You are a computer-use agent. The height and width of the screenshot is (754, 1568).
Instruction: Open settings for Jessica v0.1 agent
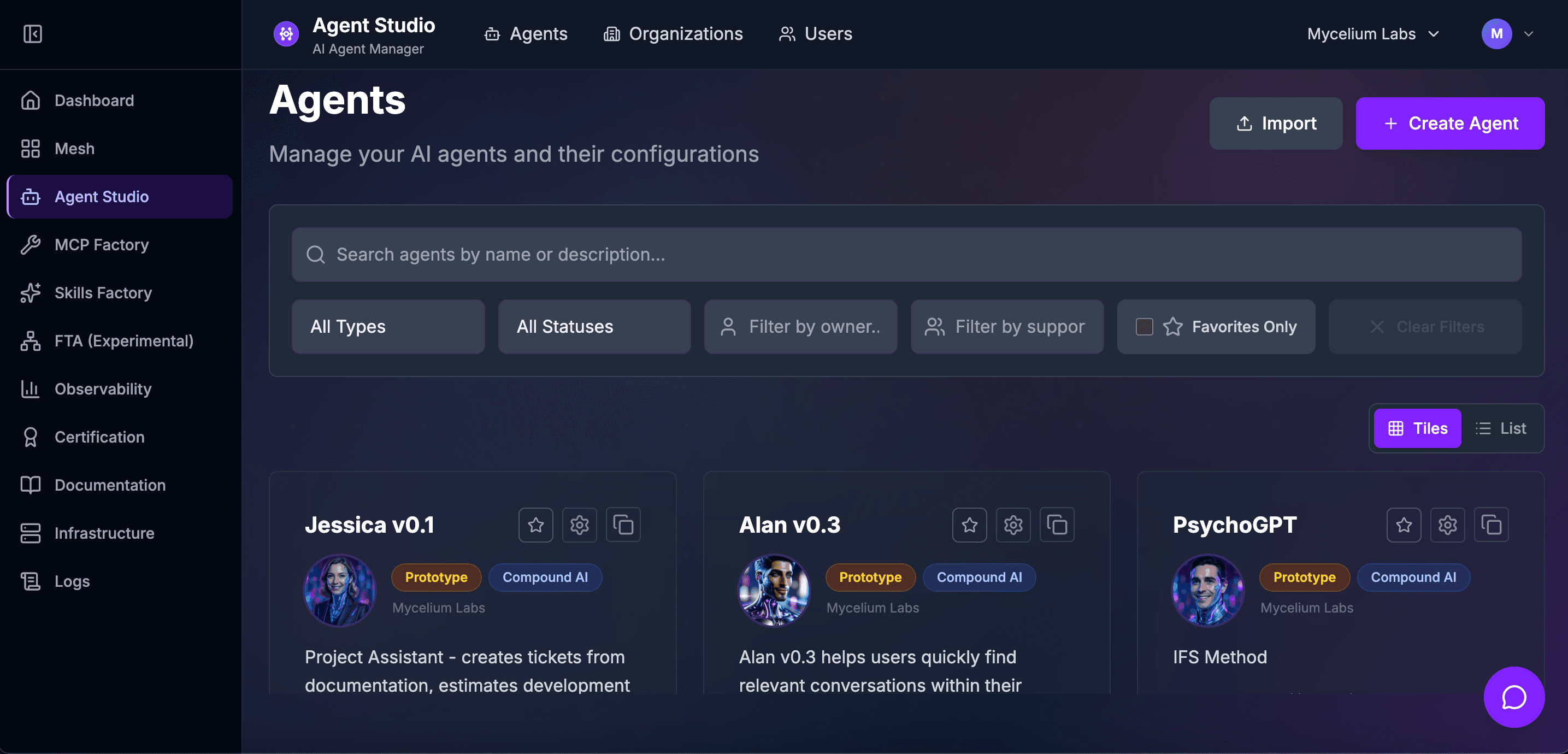579,525
